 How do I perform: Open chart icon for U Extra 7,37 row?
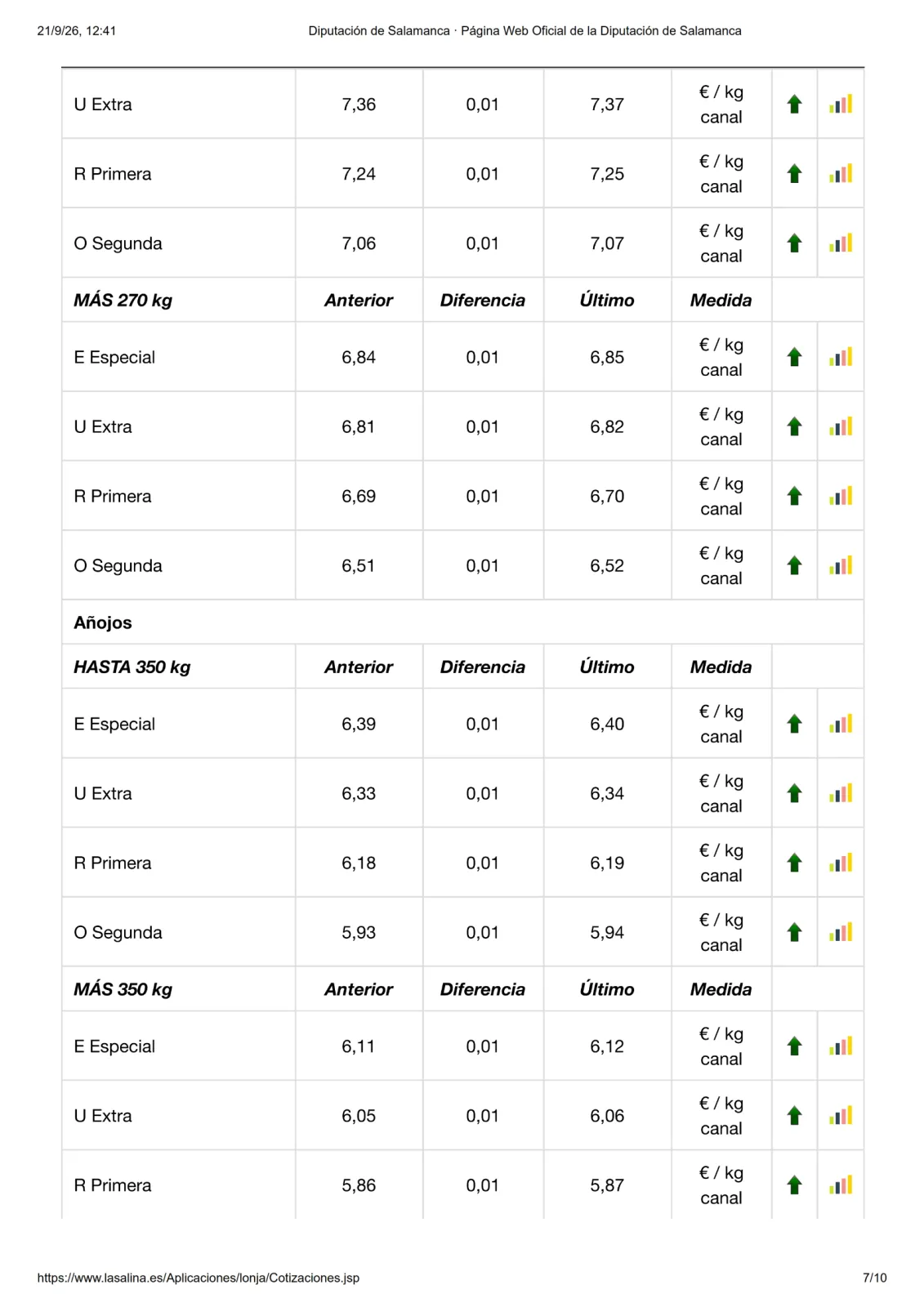coord(841,104)
